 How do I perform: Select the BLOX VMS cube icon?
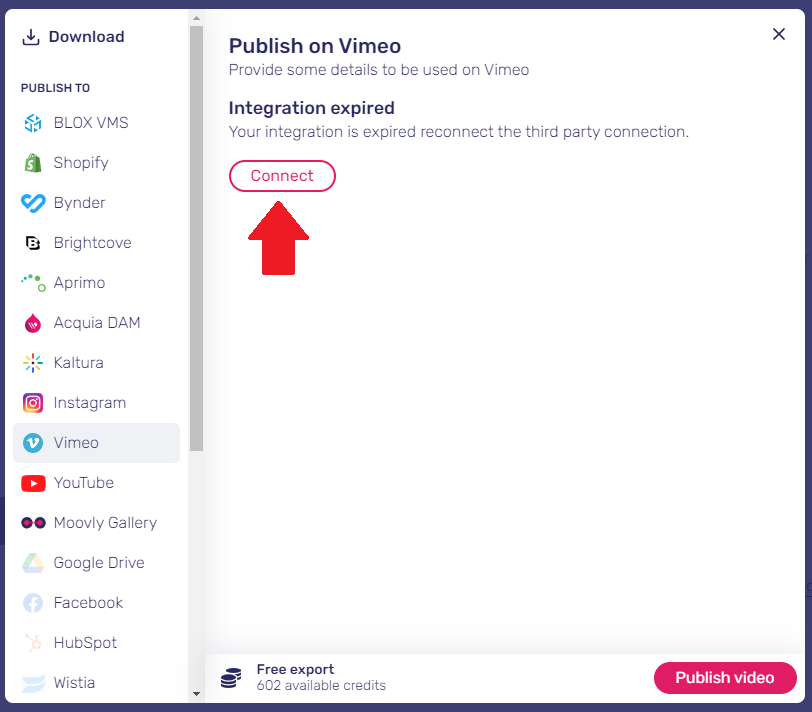[33, 123]
